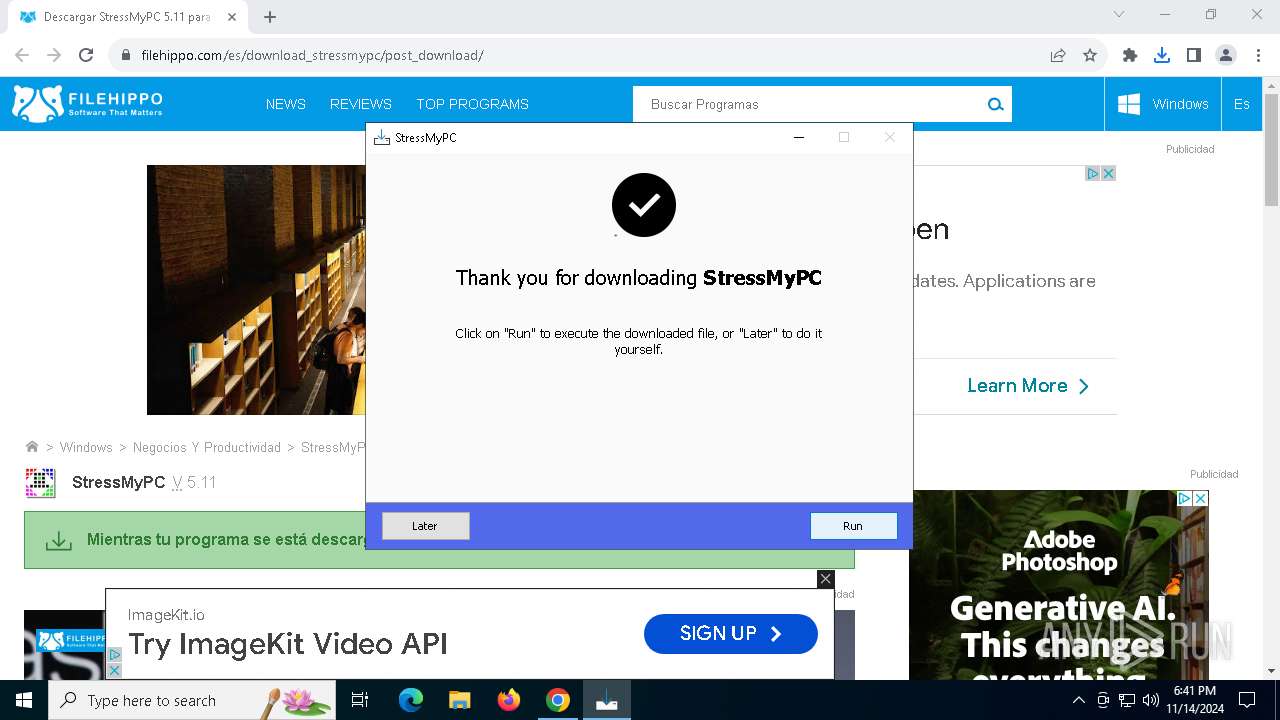Screen dimensions: 1280x720
Task: Reload the current page
Action: coord(86,55)
